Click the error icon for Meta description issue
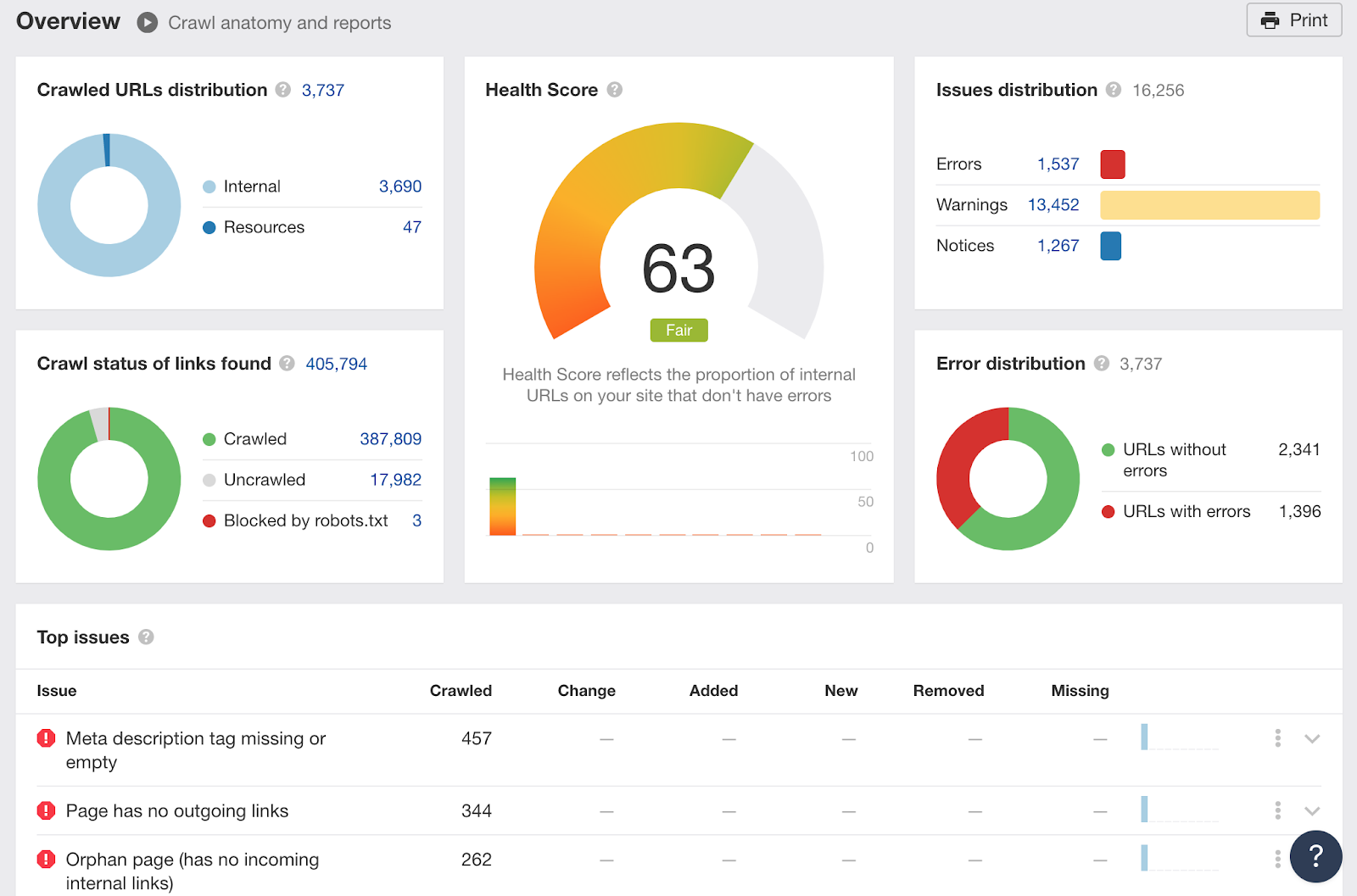 click(47, 738)
